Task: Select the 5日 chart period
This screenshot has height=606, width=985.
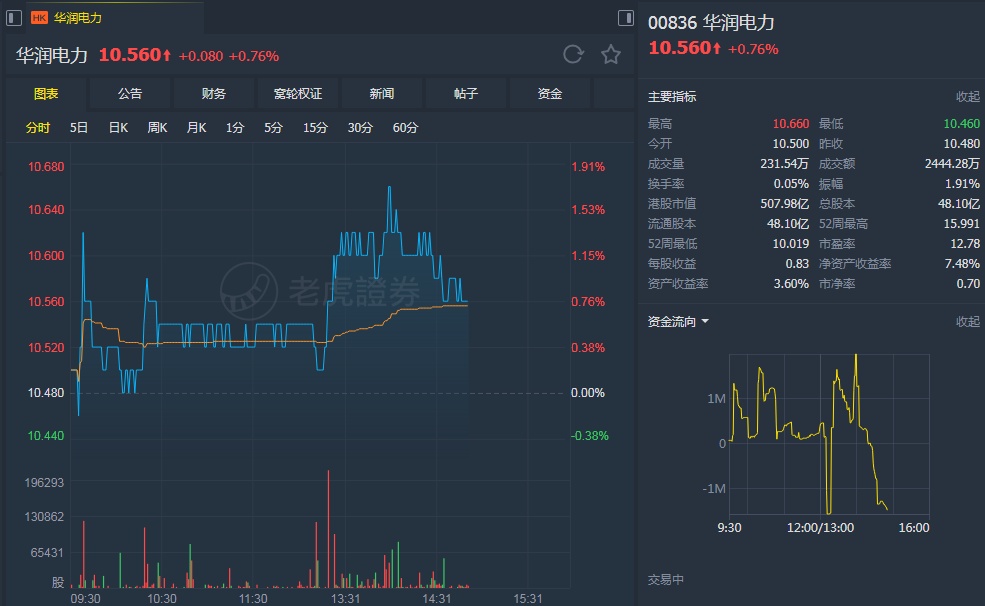Action: coord(79,127)
